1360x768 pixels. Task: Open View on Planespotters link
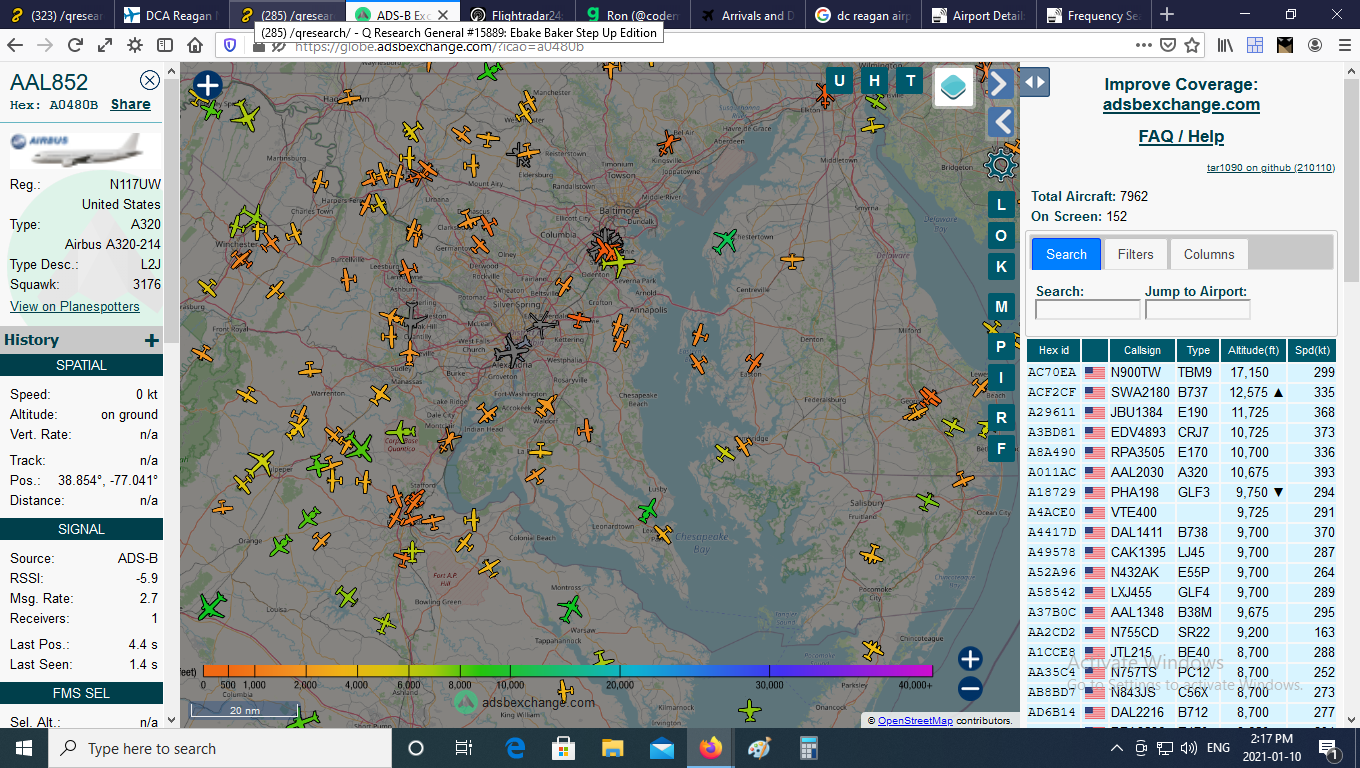[x=75, y=306]
